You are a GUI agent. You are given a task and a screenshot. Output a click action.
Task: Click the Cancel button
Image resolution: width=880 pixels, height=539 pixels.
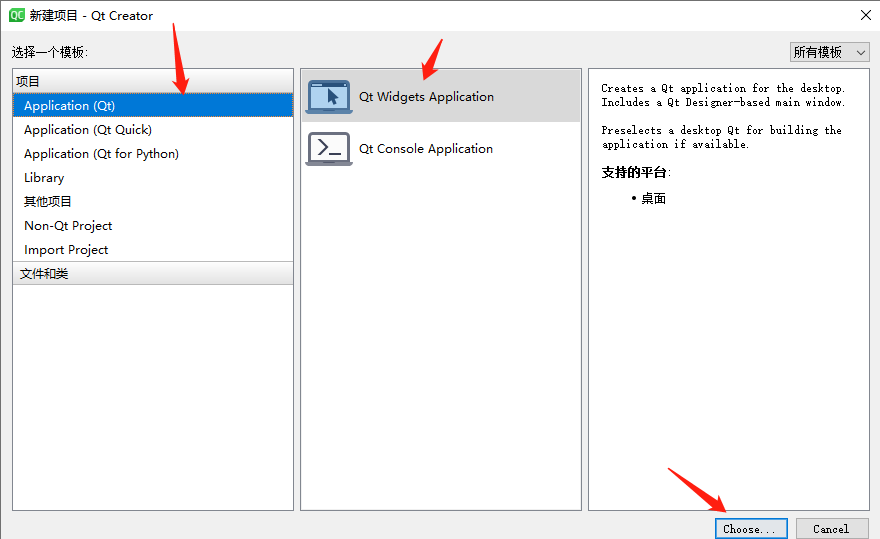832,529
